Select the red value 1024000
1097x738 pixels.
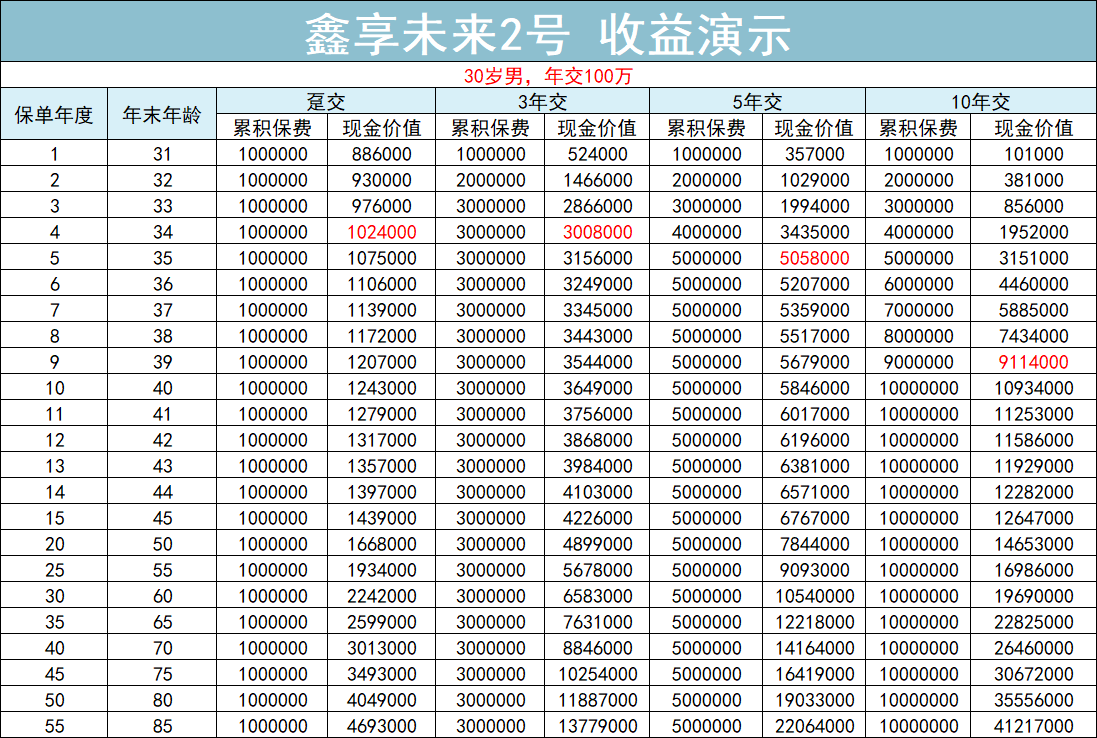click(381, 232)
